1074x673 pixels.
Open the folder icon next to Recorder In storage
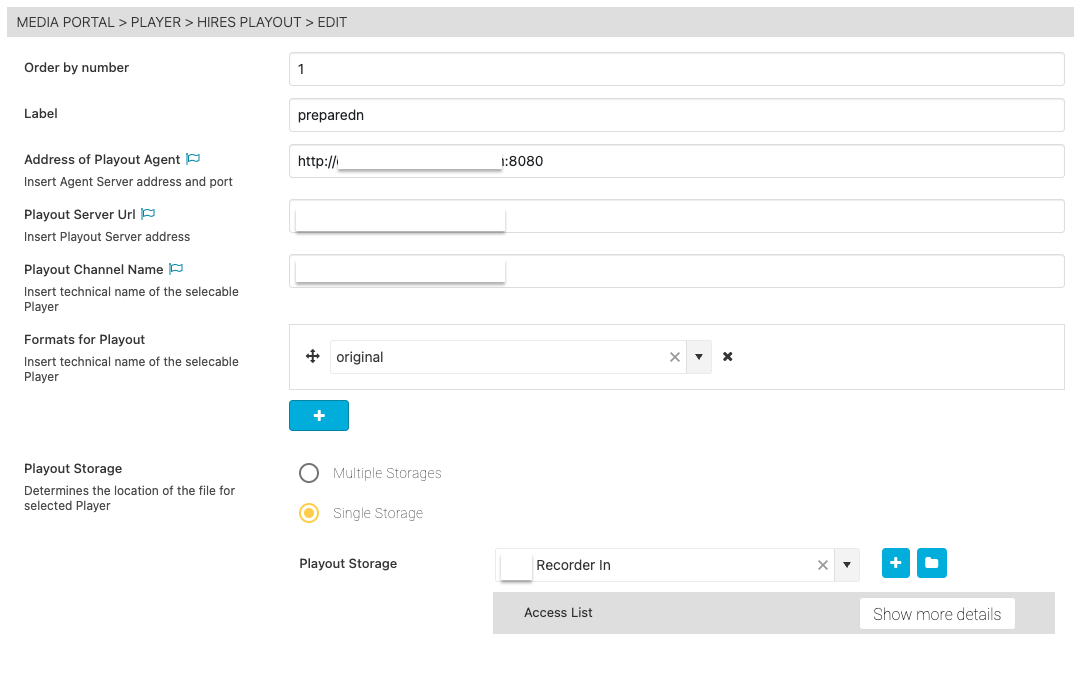931,563
